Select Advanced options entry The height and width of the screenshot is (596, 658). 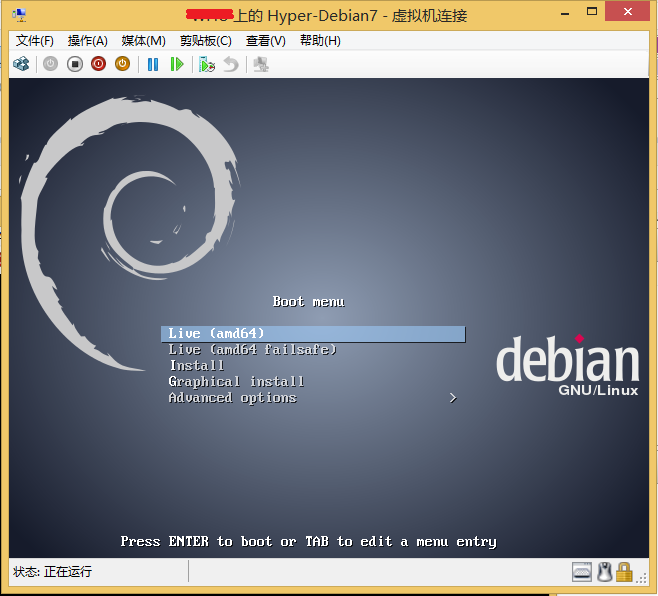pyautogui.click(x=313, y=398)
